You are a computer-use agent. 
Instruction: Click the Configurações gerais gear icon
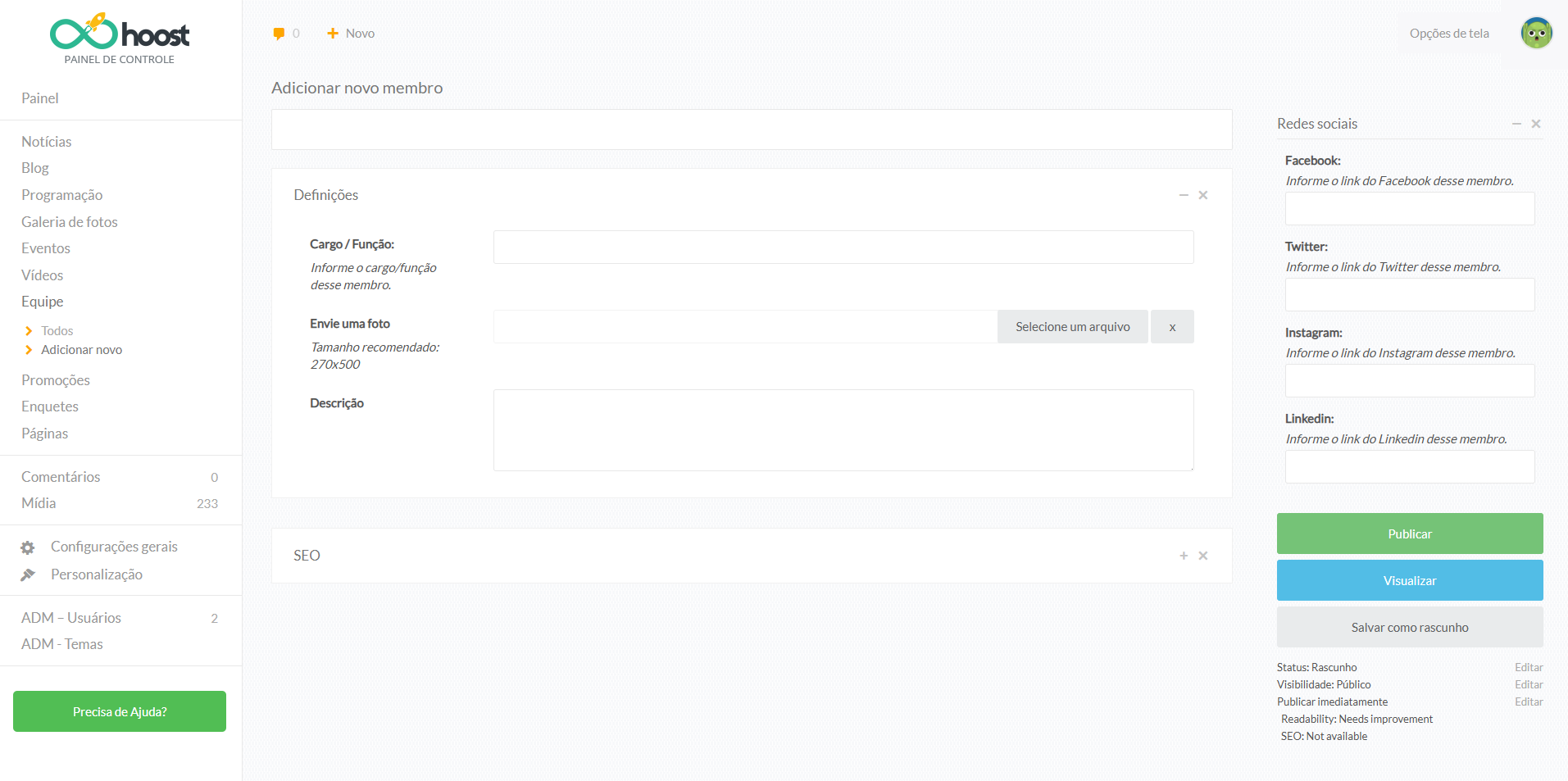tap(28, 547)
